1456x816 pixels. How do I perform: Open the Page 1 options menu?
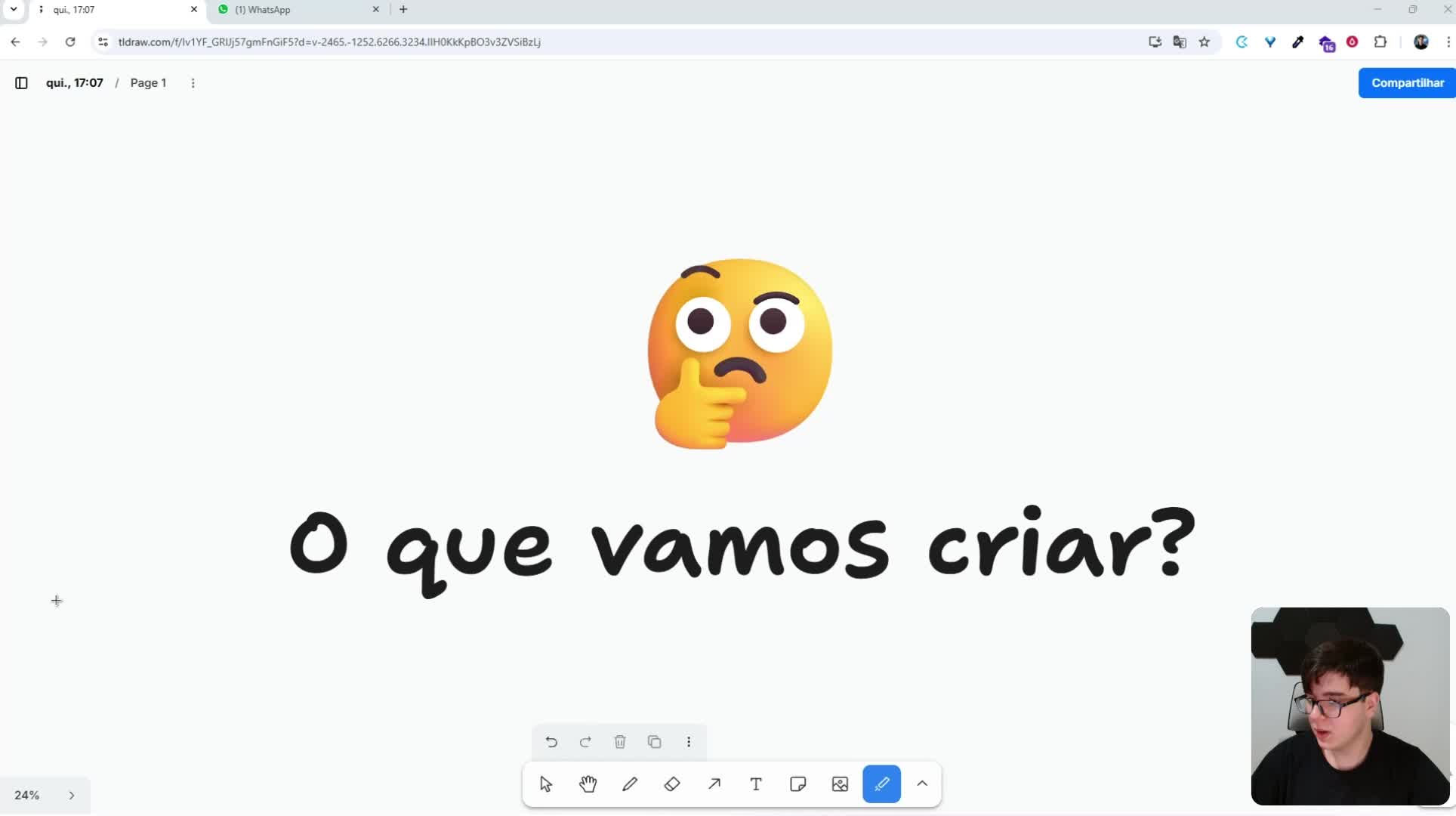193,83
